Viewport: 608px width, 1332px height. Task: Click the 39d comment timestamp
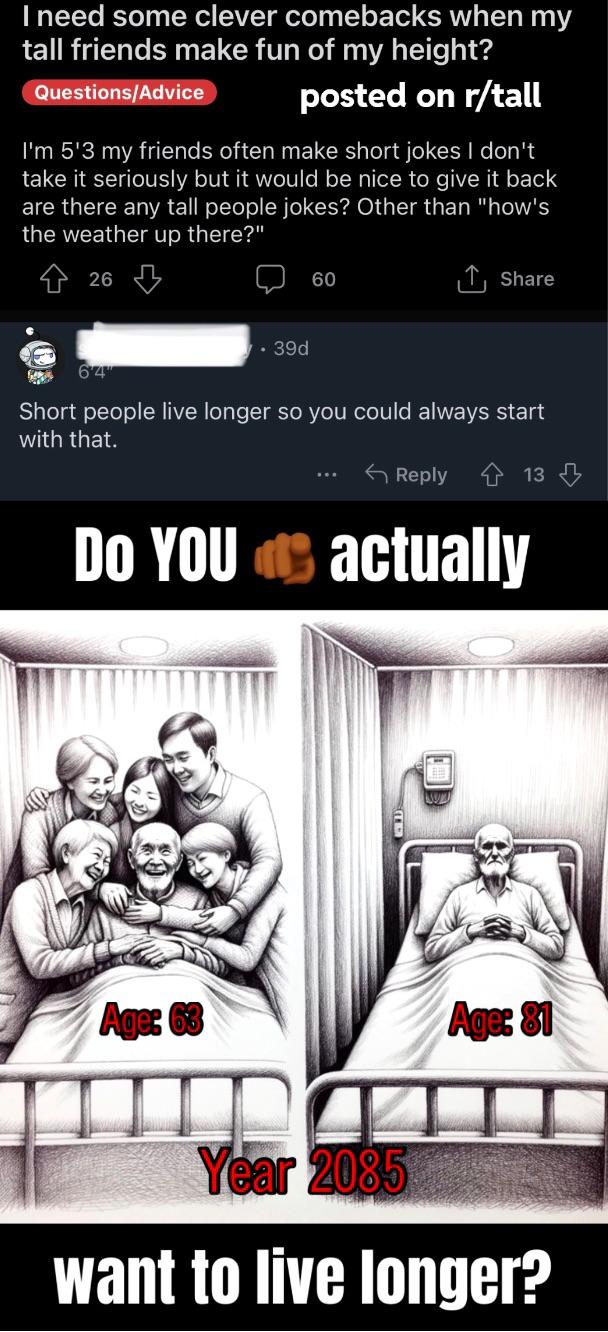coord(291,348)
